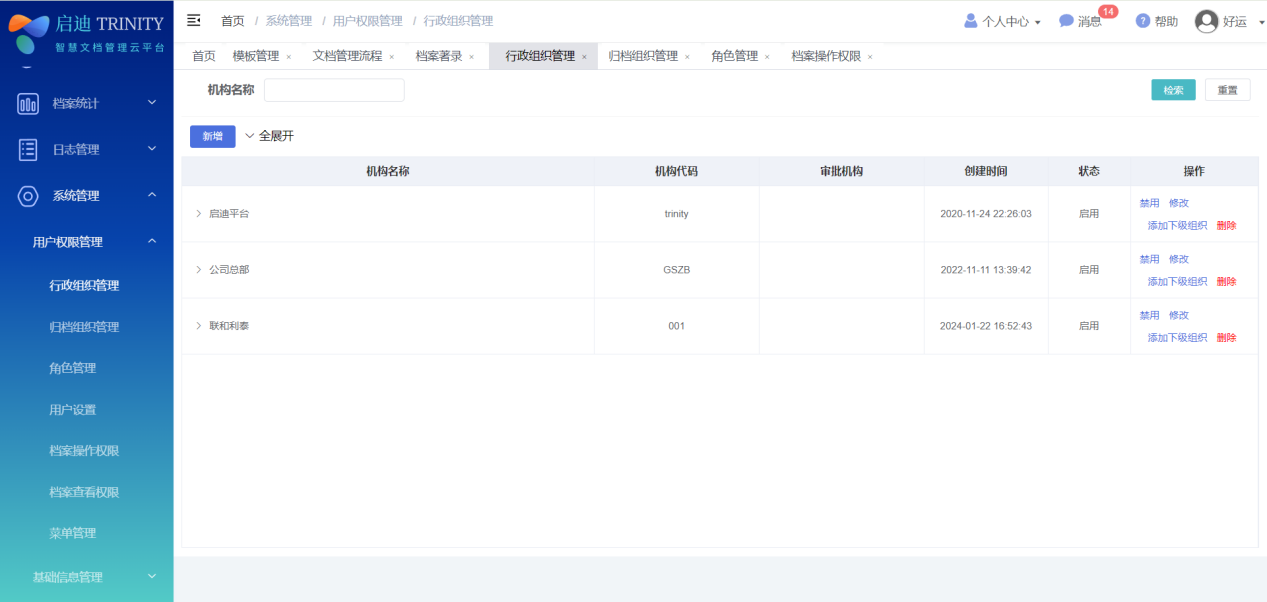This screenshot has width=1267, height=602.
Task: Expand the 联和利泰 row
Action: point(198,326)
